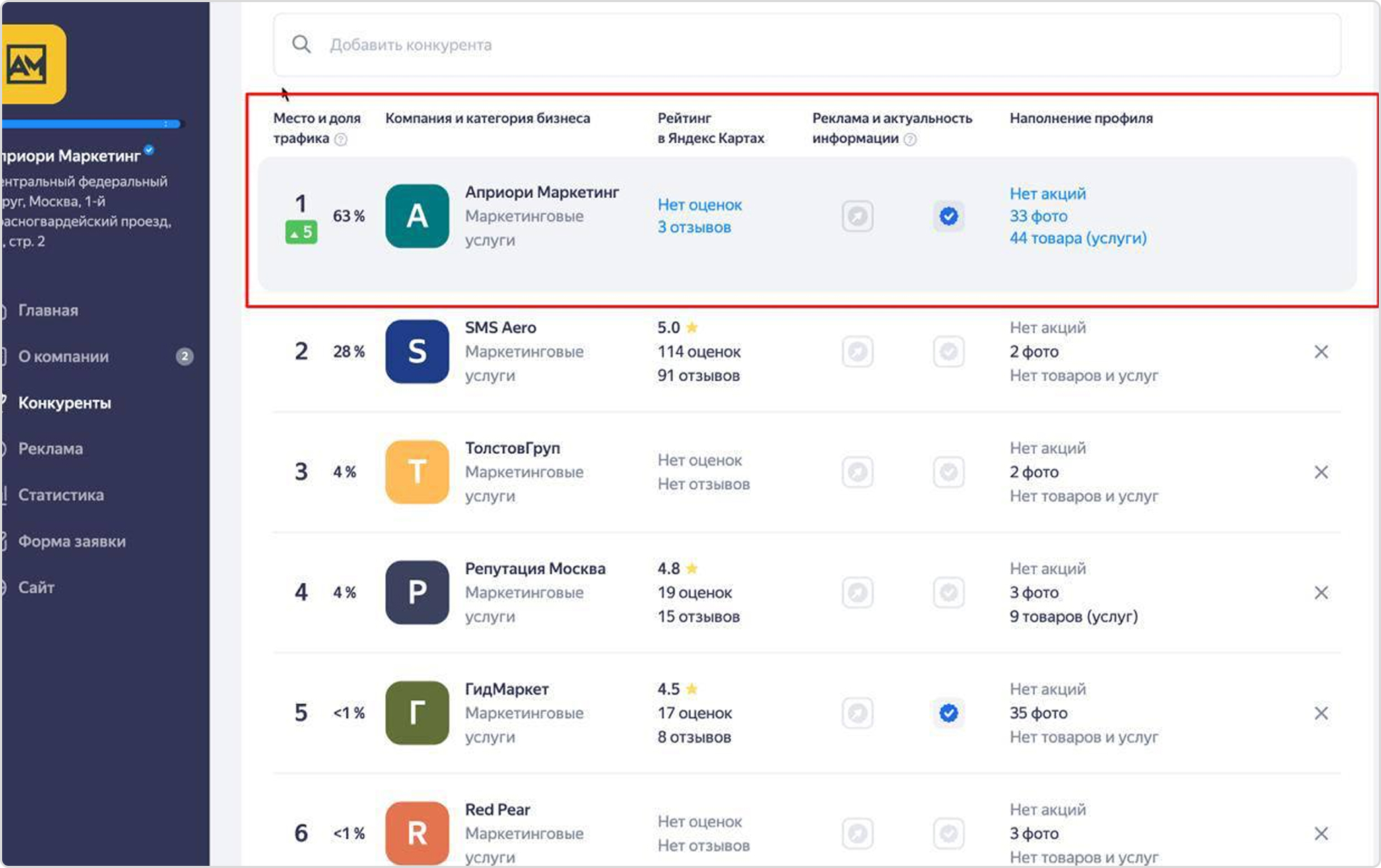Remove Репутация Москва with X icon
The height and width of the screenshot is (868, 1381).
point(1321,593)
